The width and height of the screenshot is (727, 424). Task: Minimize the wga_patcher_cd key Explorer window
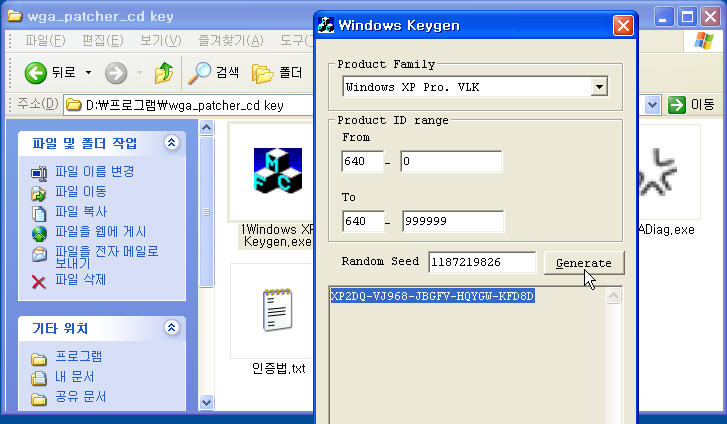click(x=663, y=17)
